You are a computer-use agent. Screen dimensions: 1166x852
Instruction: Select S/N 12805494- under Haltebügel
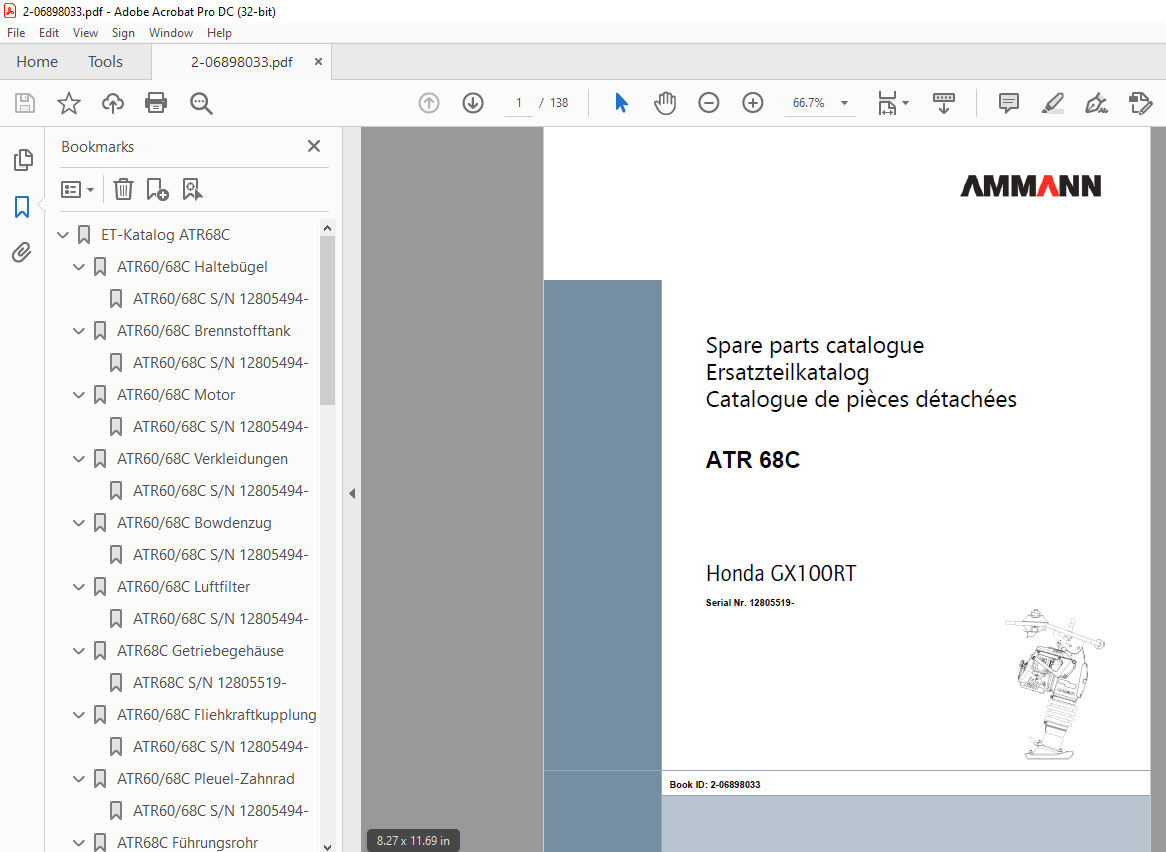(x=220, y=299)
